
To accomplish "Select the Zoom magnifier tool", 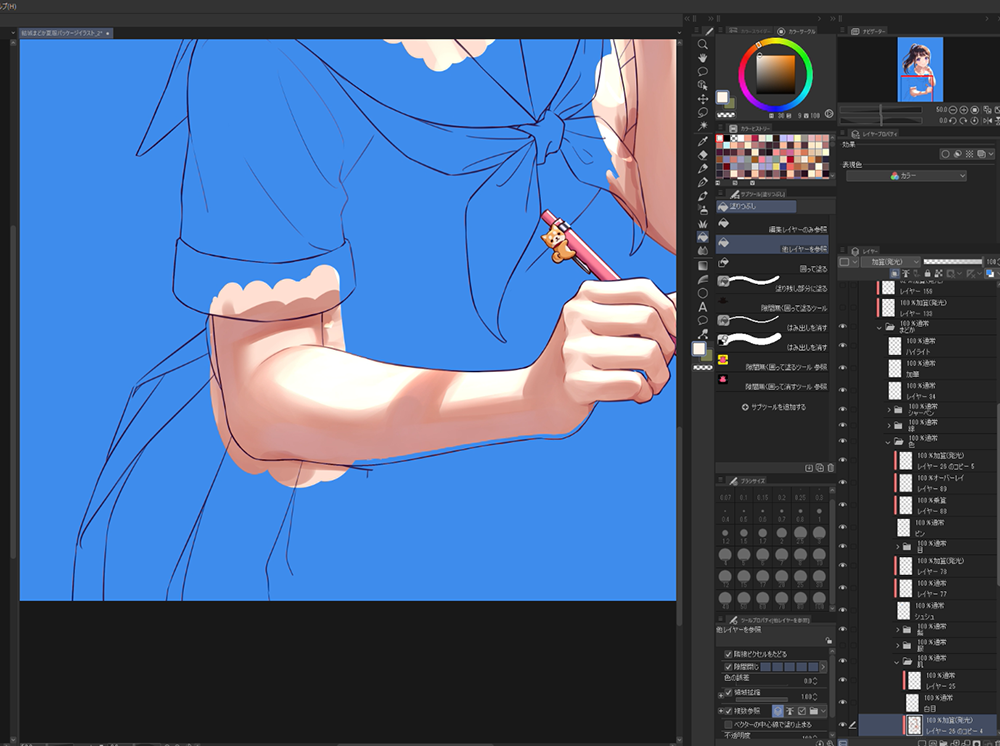I will tap(703, 44).
